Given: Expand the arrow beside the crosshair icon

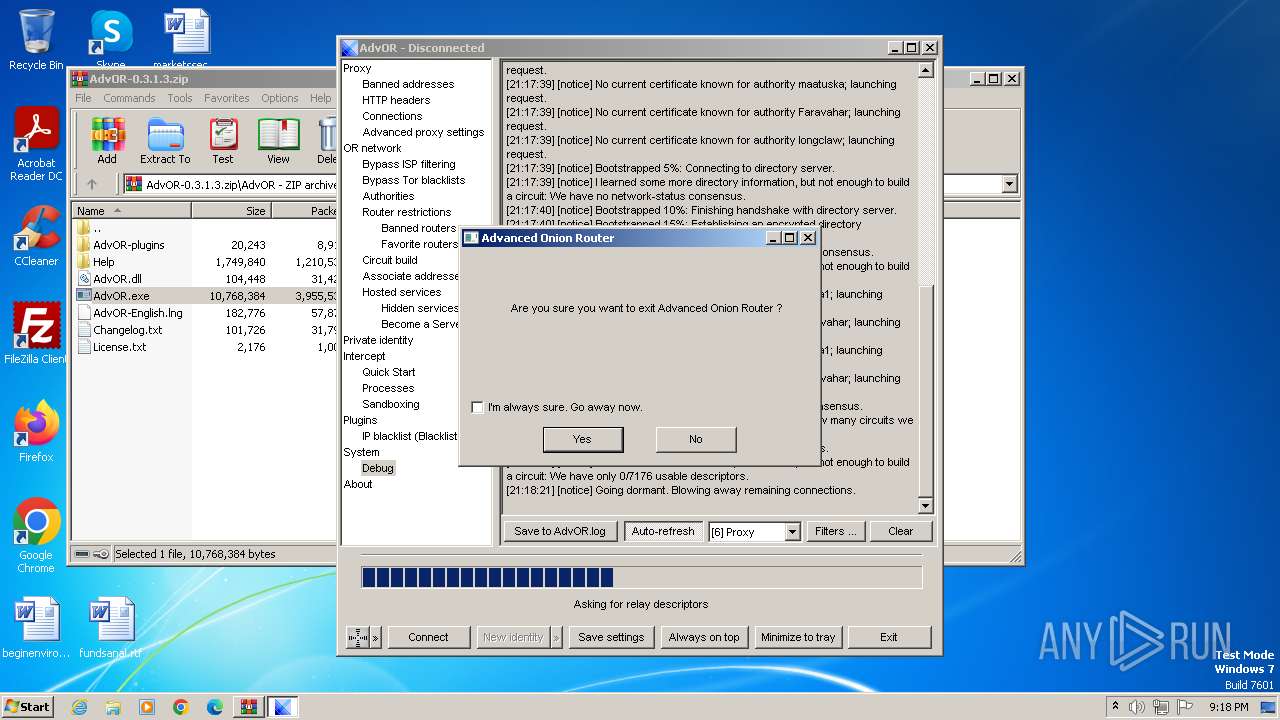Looking at the screenshot, I should point(376,637).
